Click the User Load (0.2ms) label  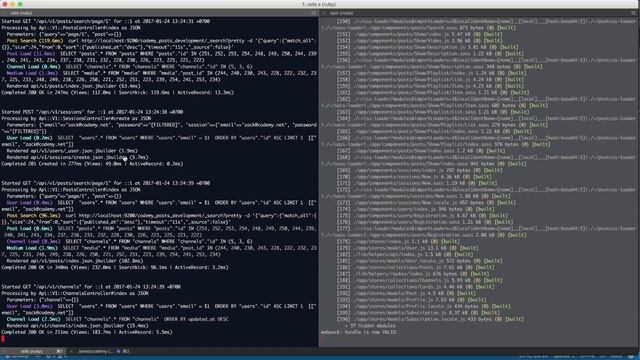tap(29, 138)
